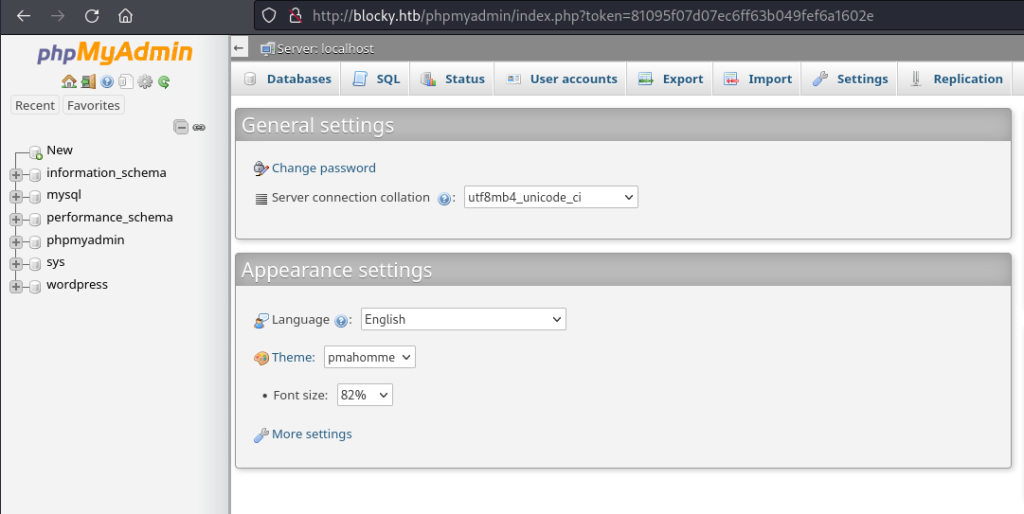Open navigation panel settings gear icon
The image size is (1024, 514).
pyautogui.click(x=145, y=82)
